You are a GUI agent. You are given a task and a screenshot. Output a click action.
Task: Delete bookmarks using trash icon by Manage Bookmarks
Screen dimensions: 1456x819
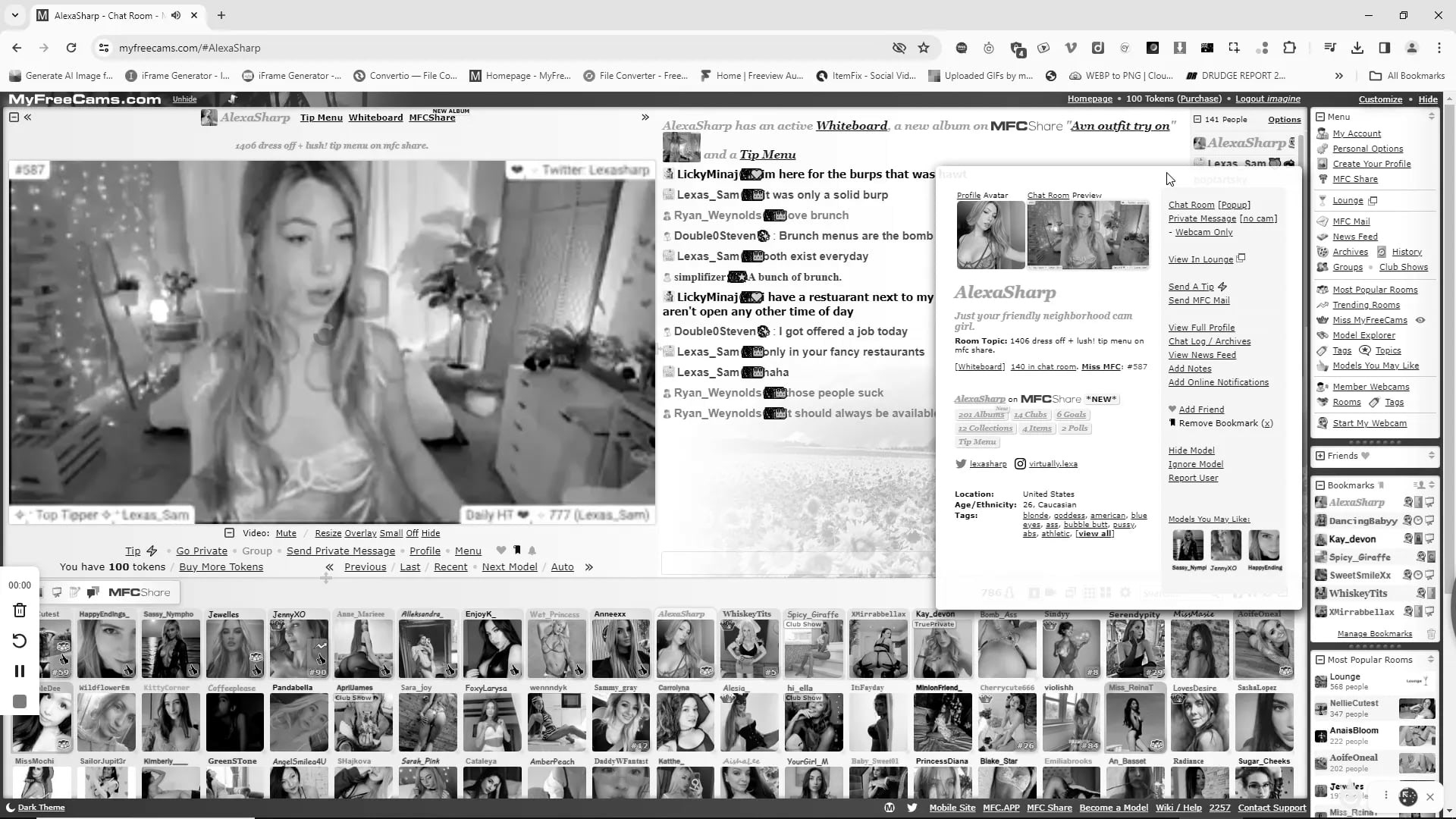(x=1431, y=634)
